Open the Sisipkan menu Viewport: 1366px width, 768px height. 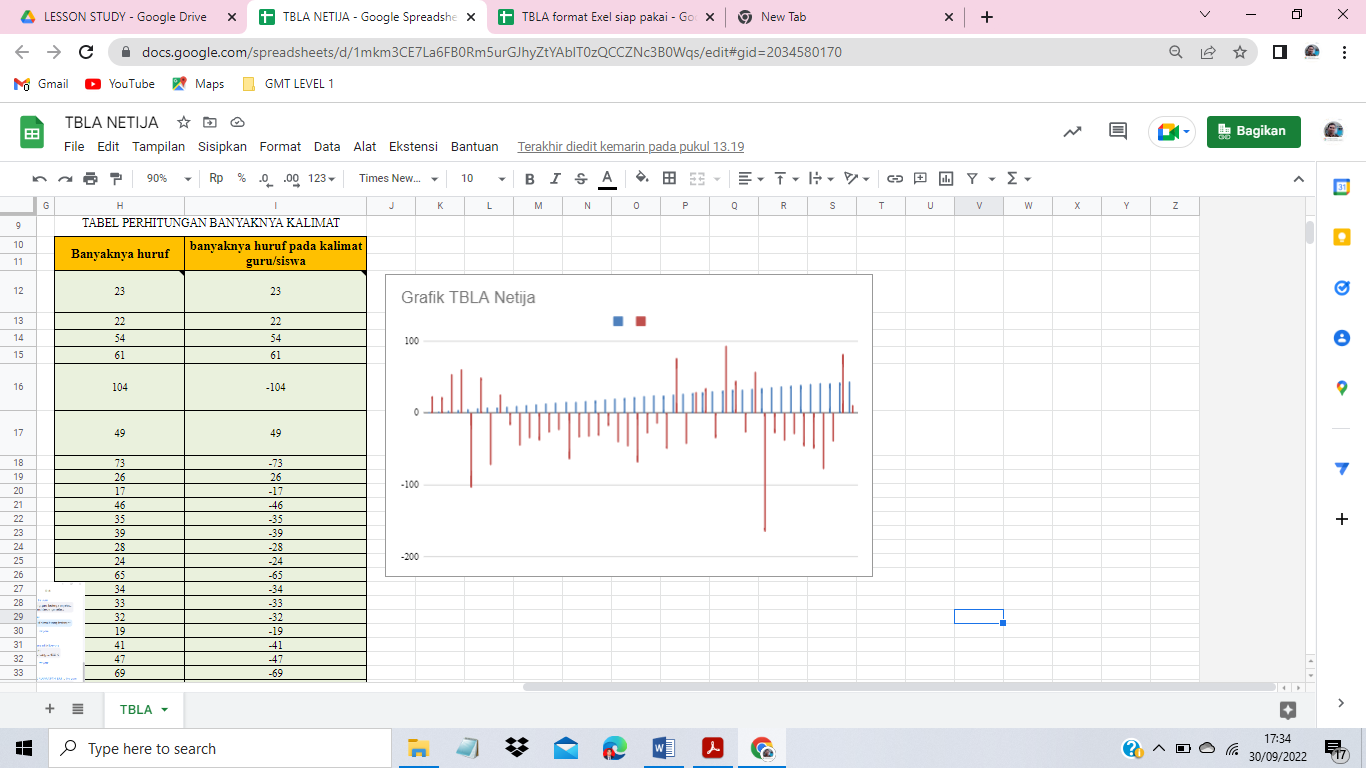coord(222,146)
